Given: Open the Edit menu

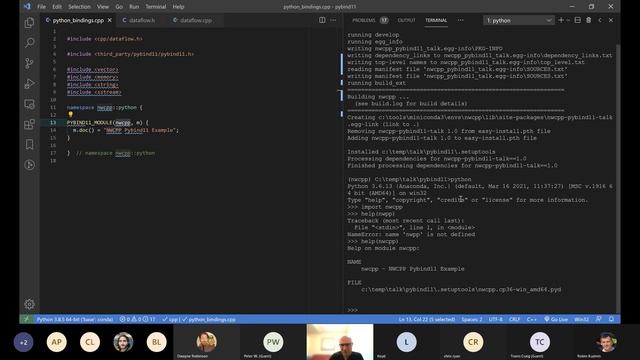Looking at the screenshot, I should 57,7.
